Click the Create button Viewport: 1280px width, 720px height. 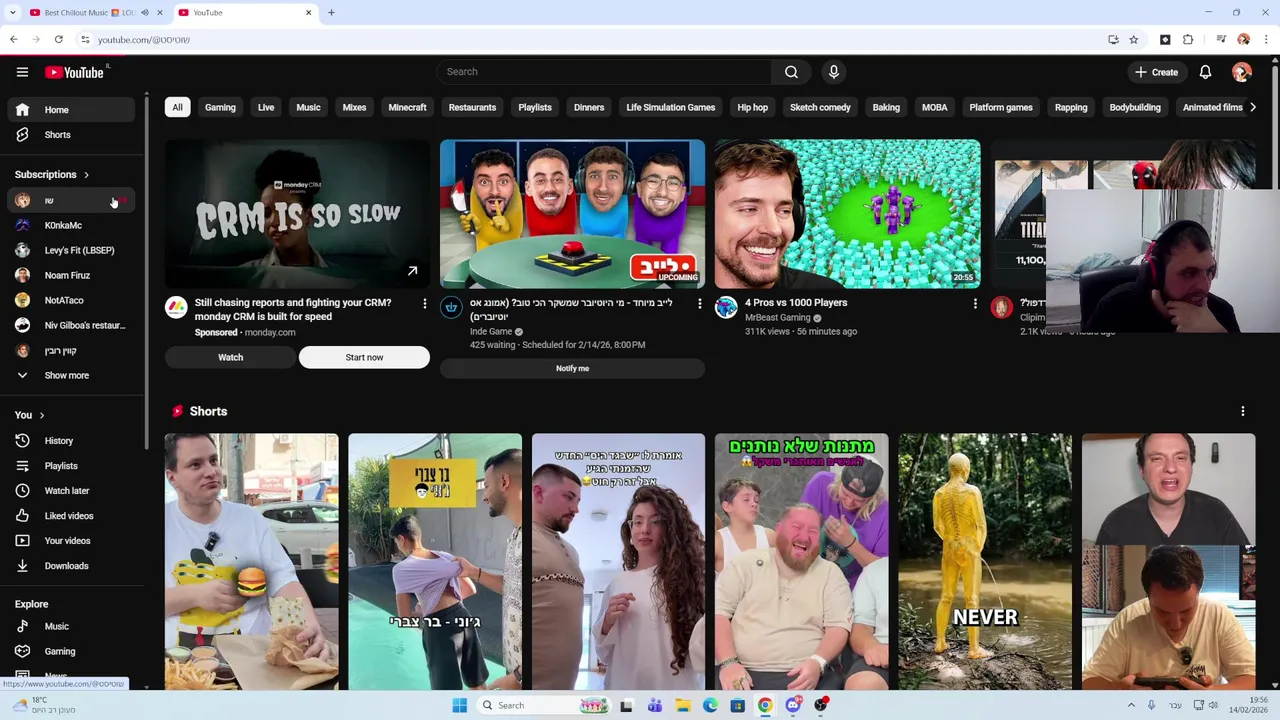point(1156,72)
